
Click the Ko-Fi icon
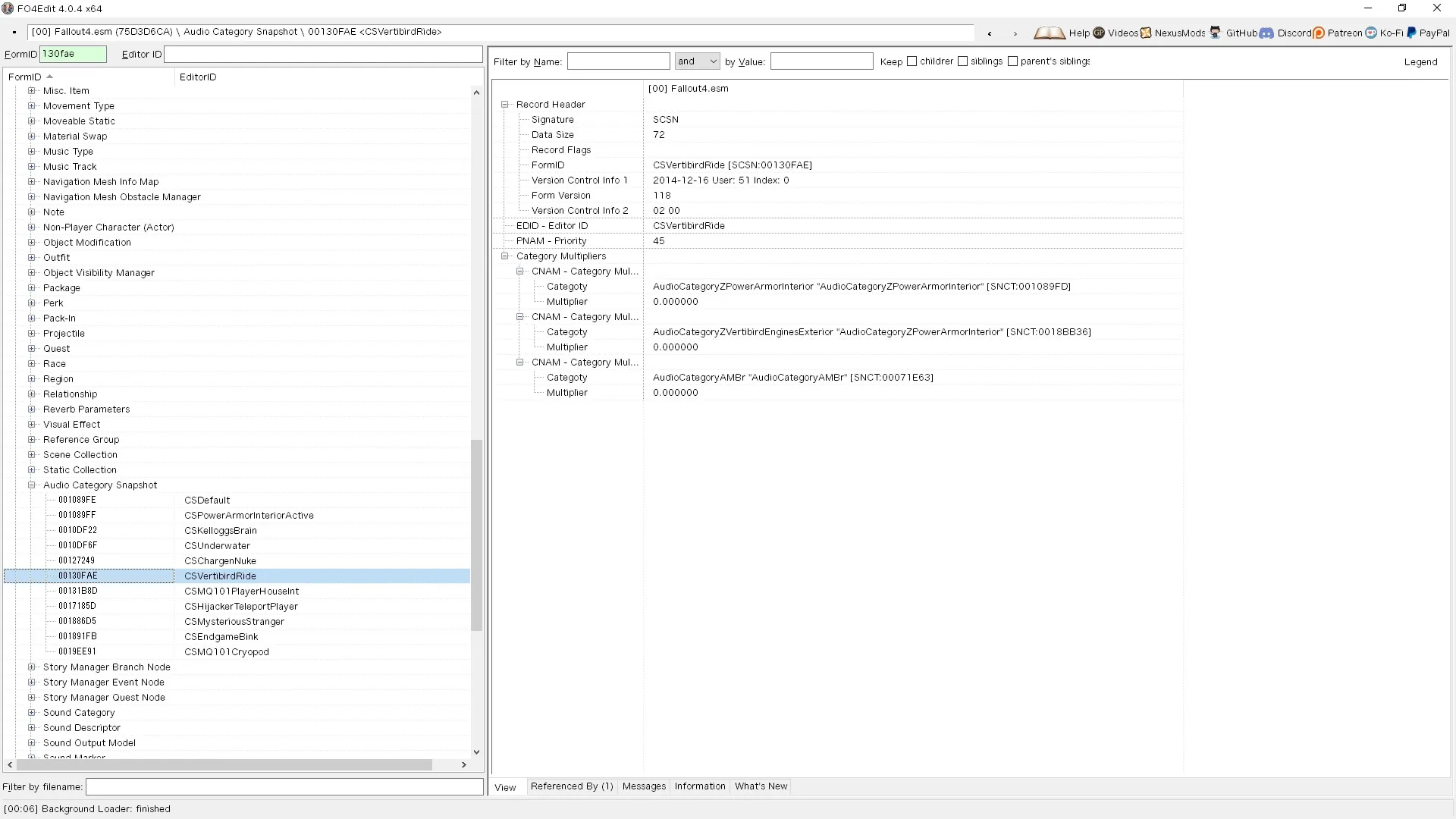(1371, 33)
